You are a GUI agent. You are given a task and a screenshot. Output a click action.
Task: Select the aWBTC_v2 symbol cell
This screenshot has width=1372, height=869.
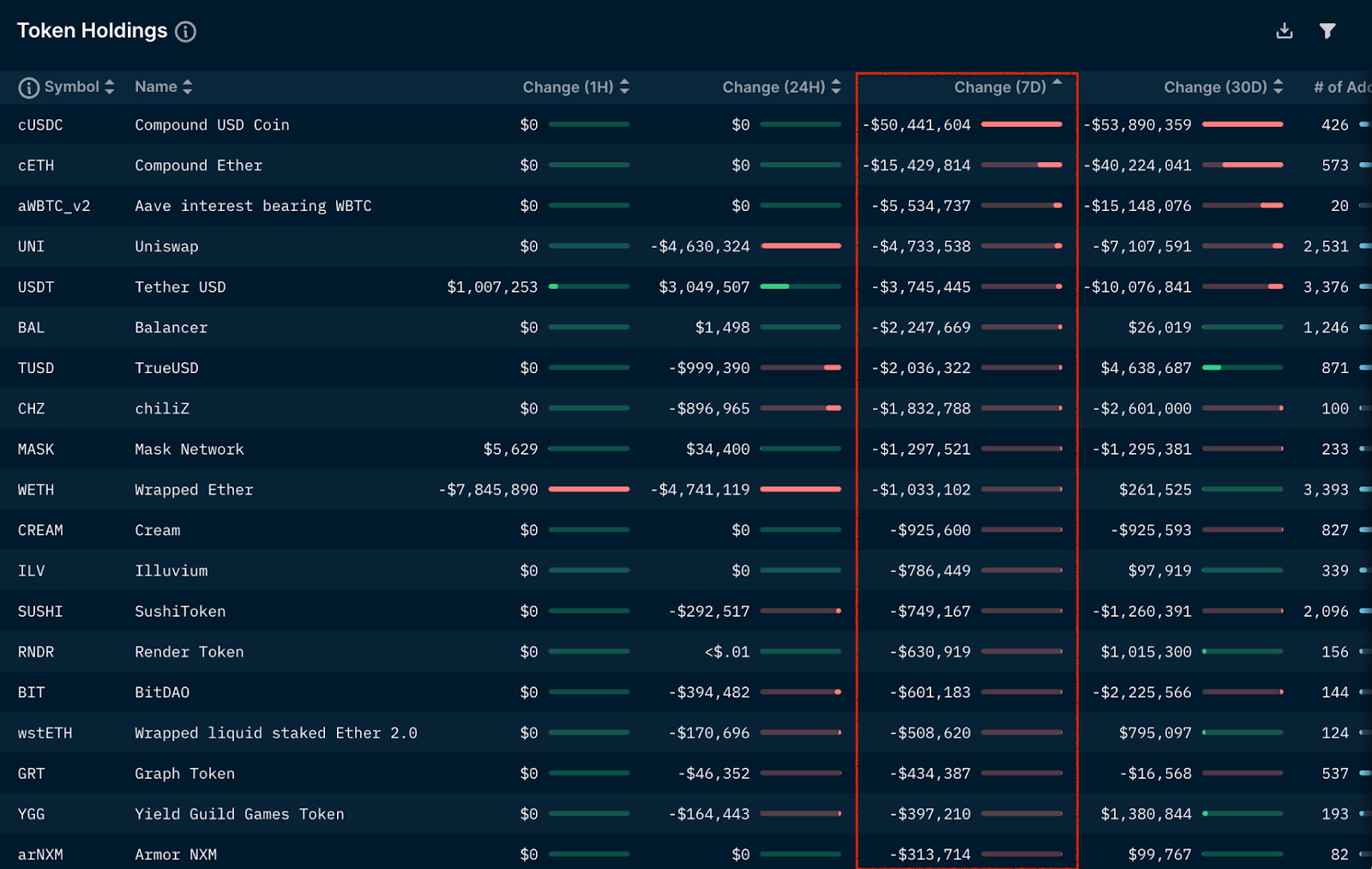click(x=54, y=206)
